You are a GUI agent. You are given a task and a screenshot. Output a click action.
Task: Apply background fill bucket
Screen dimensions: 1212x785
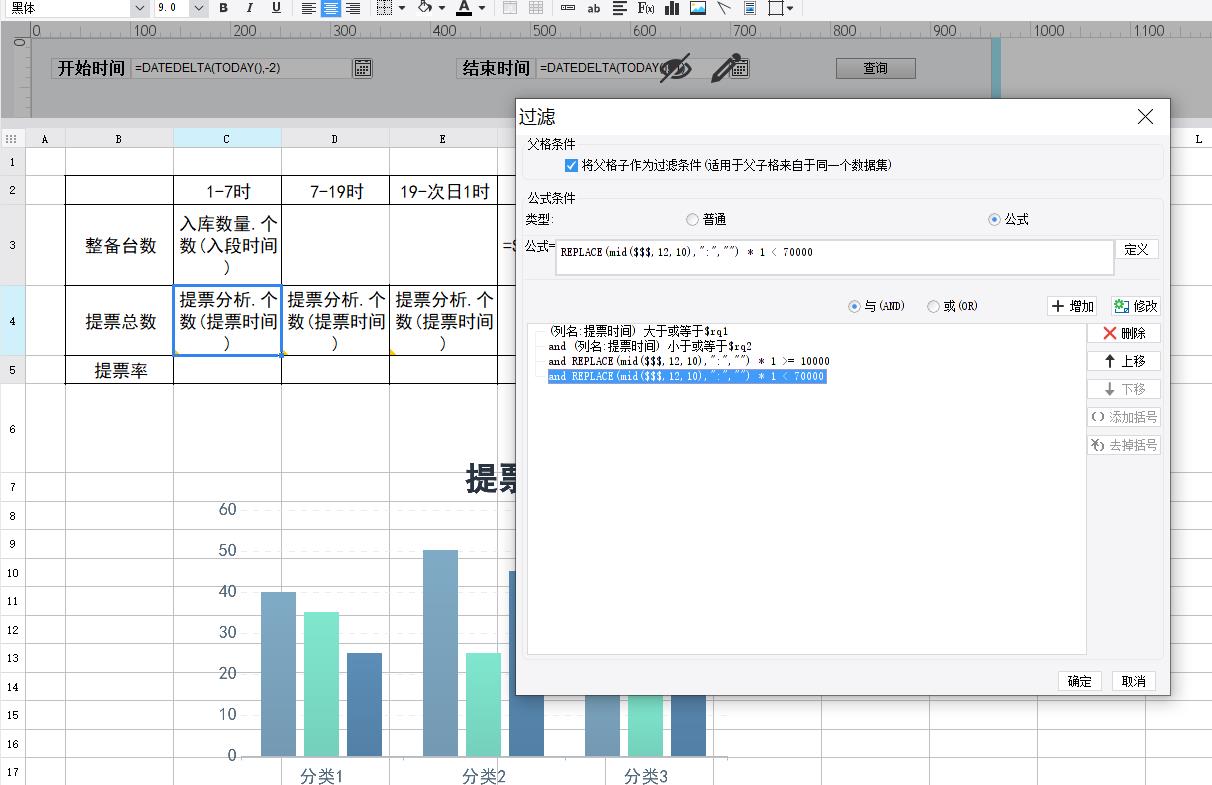[424, 8]
